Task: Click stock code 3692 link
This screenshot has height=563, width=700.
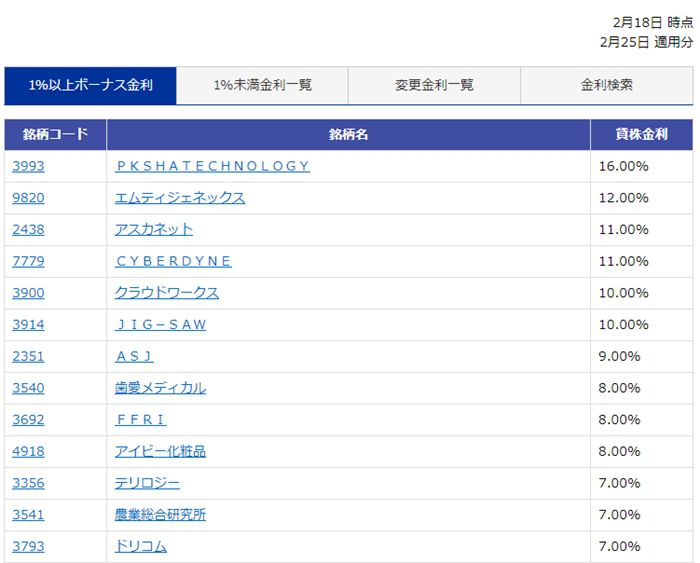Action: pos(28,420)
